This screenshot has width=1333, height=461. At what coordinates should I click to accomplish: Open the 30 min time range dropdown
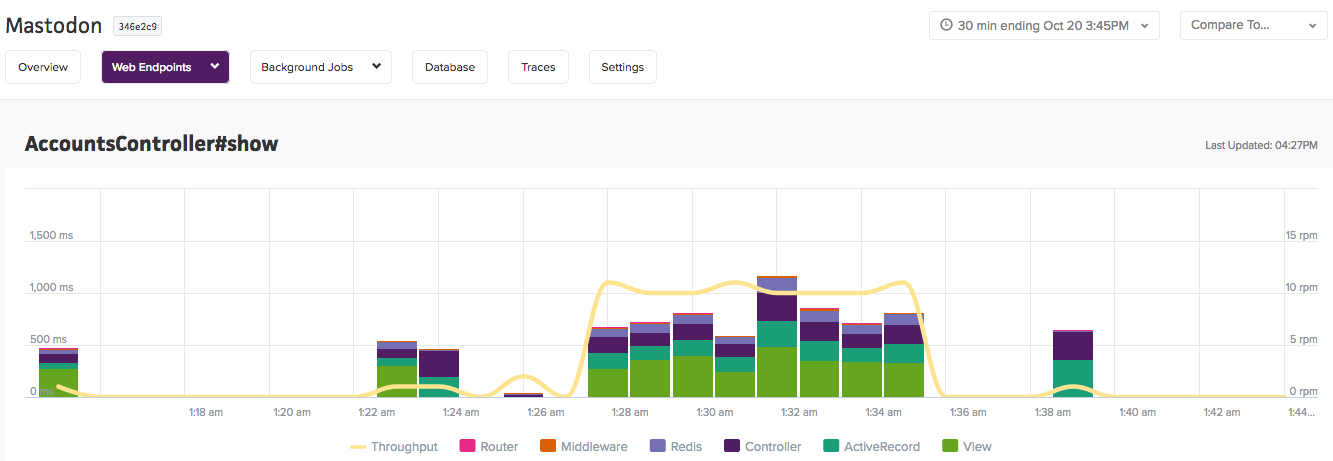click(x=1044, y=26)
